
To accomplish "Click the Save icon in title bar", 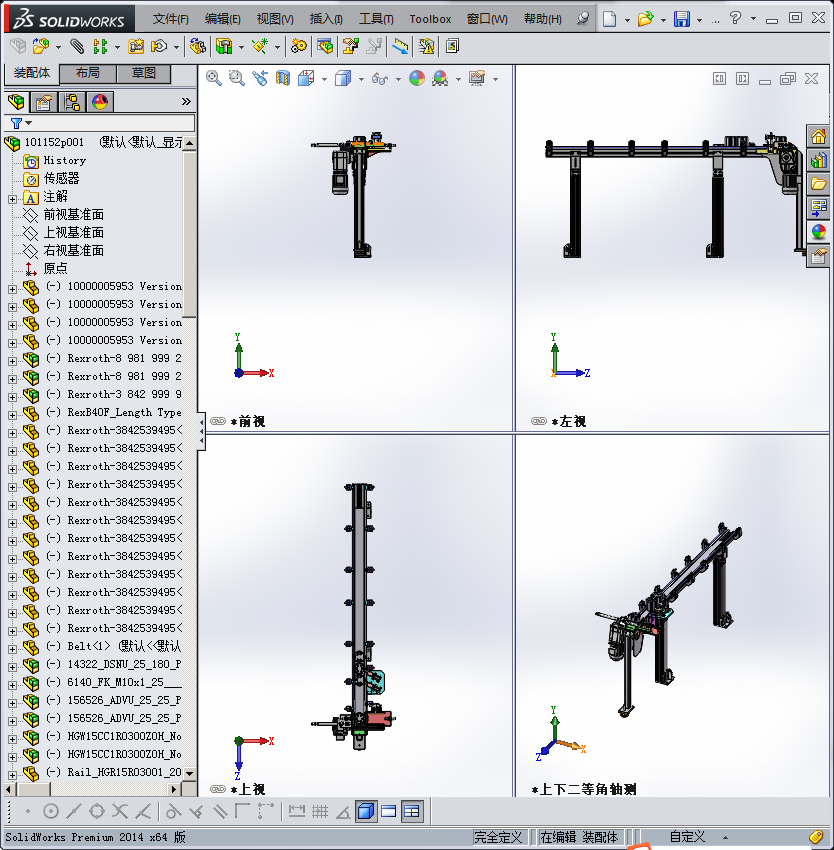I will click(x=682, y=19).
